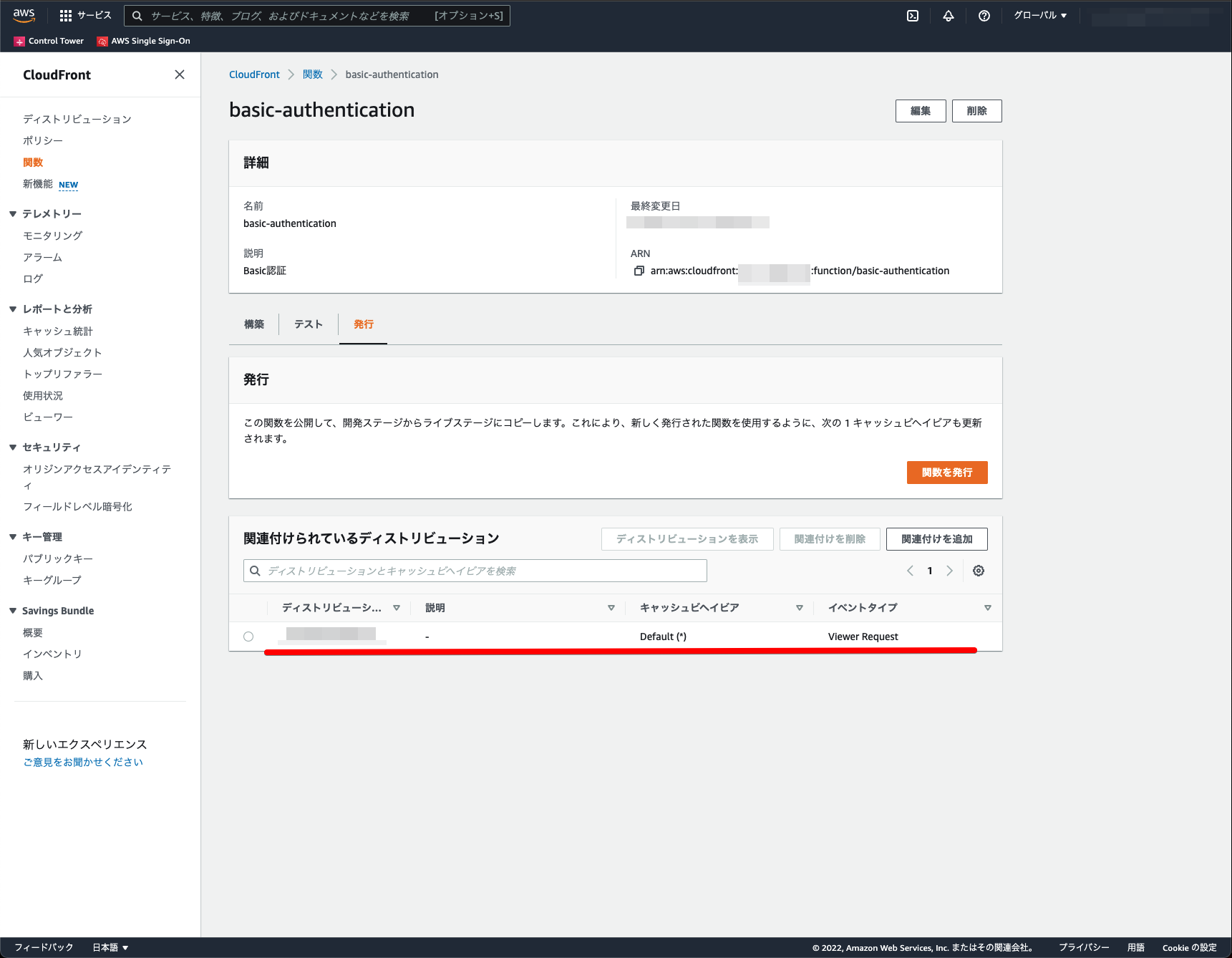Open アラーム in sidebar

[x=43, y=257]
